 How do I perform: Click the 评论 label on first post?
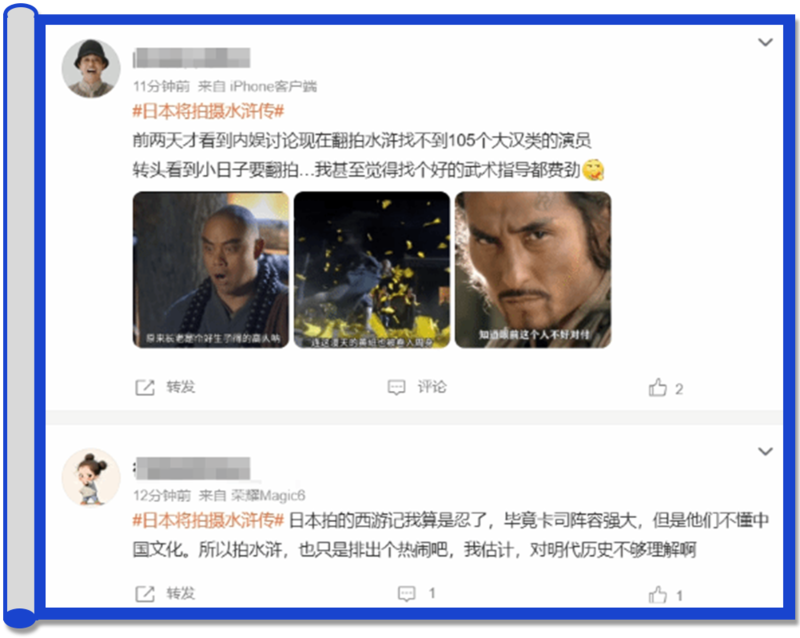432,387
